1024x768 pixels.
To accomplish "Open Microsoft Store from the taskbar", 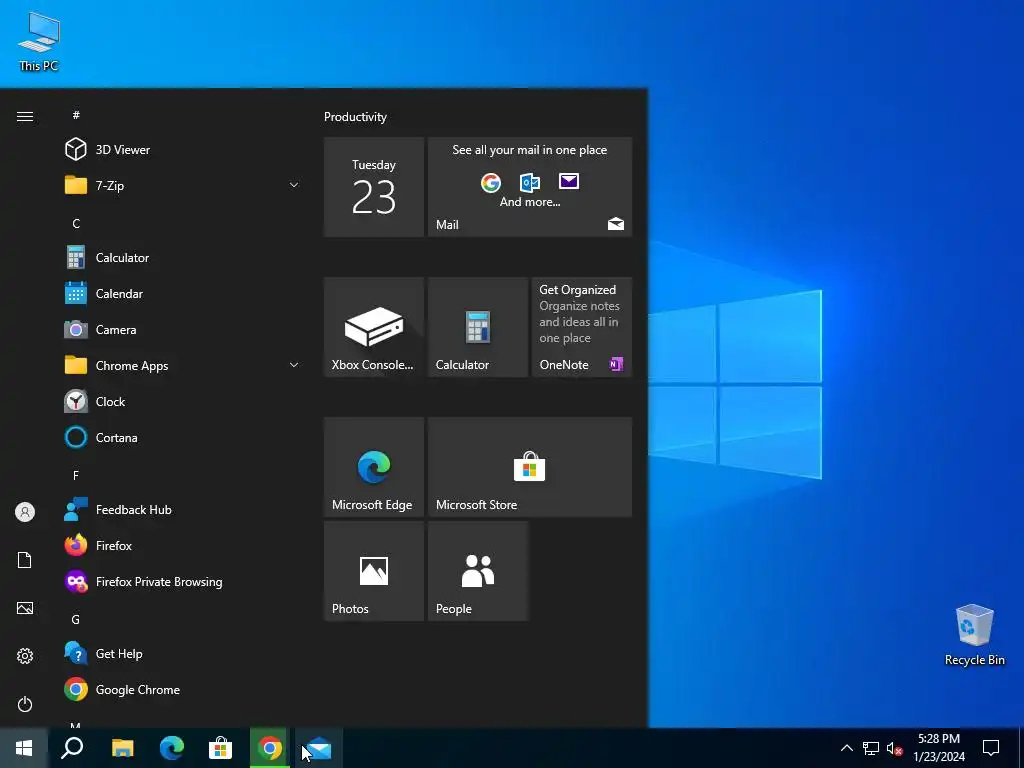I will (221, 748).
